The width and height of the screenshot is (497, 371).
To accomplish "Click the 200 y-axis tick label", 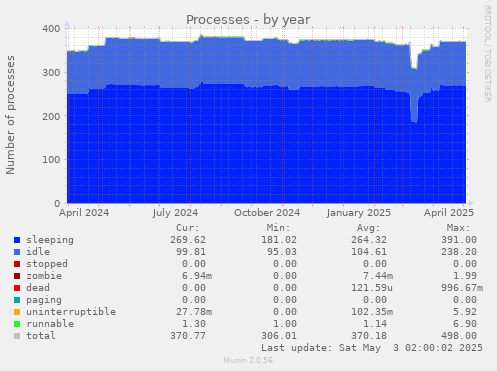I will click(x=51, y=116).
